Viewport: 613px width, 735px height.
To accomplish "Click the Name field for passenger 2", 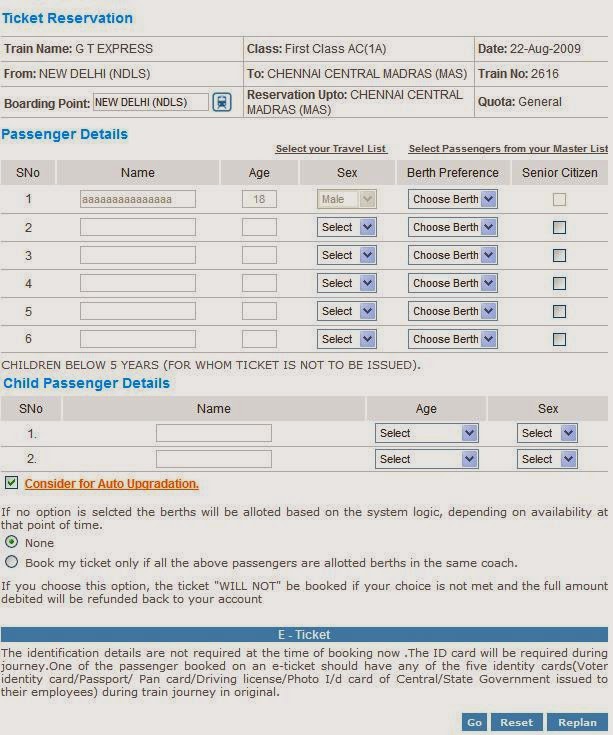I will (x=138, y=227).
